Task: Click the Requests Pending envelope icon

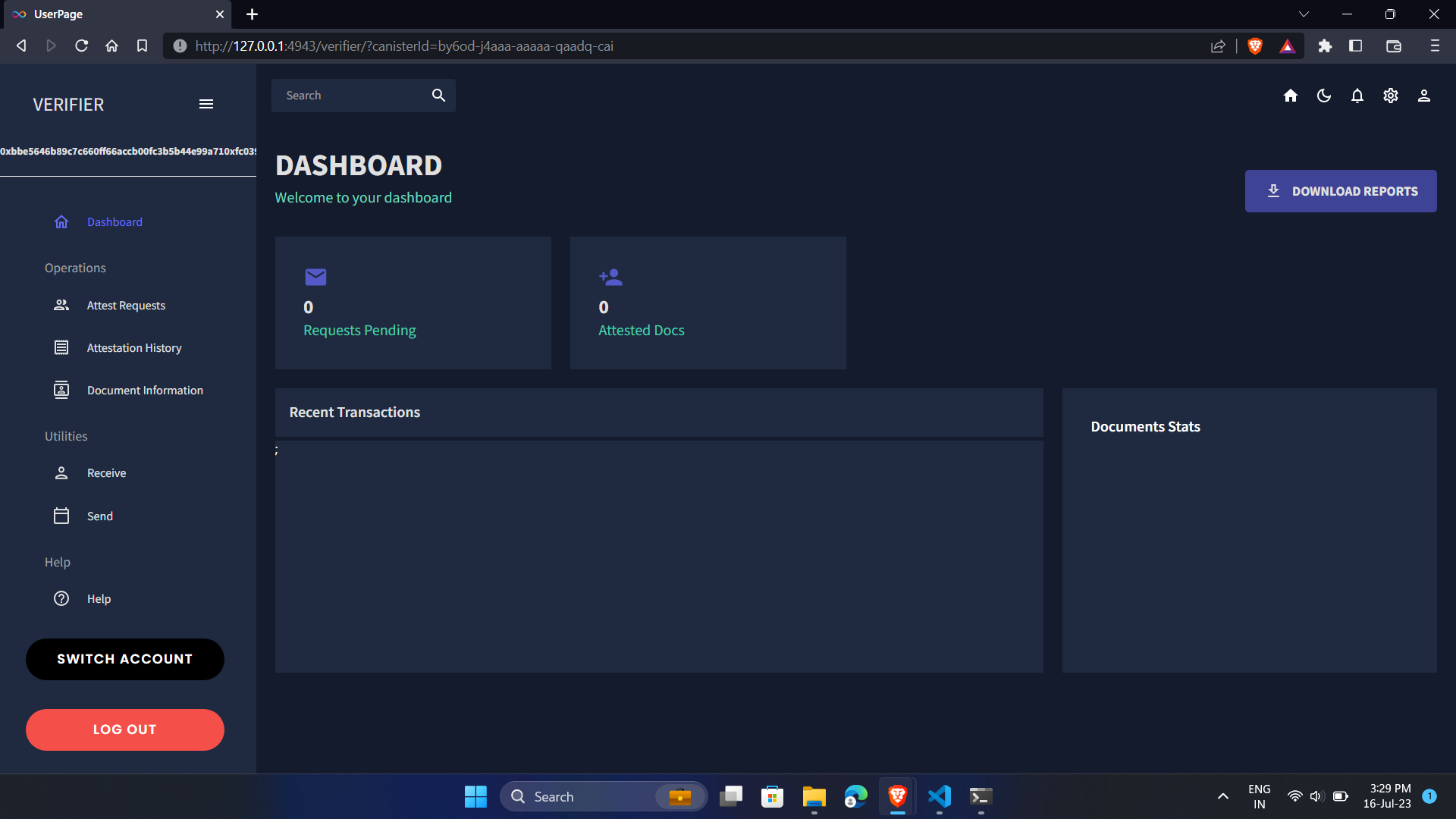Action: point(315,277)
